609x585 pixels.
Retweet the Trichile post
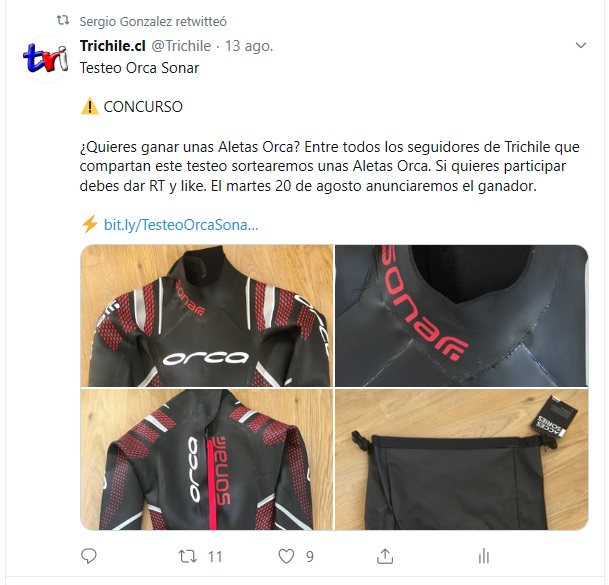[188, 556]
